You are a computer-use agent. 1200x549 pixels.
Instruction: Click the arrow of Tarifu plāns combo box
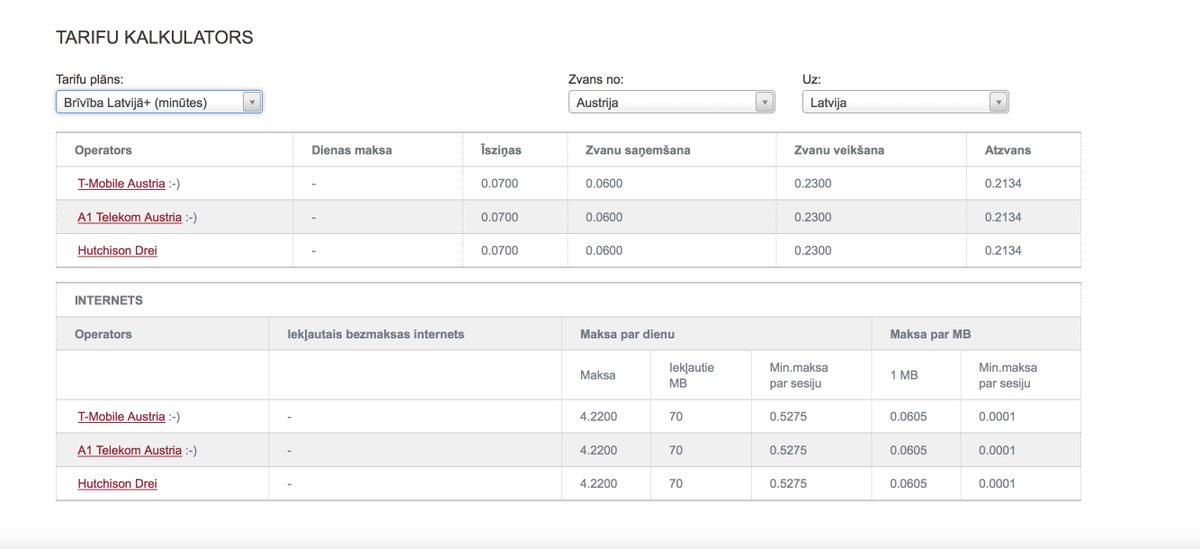pos(252,102)
